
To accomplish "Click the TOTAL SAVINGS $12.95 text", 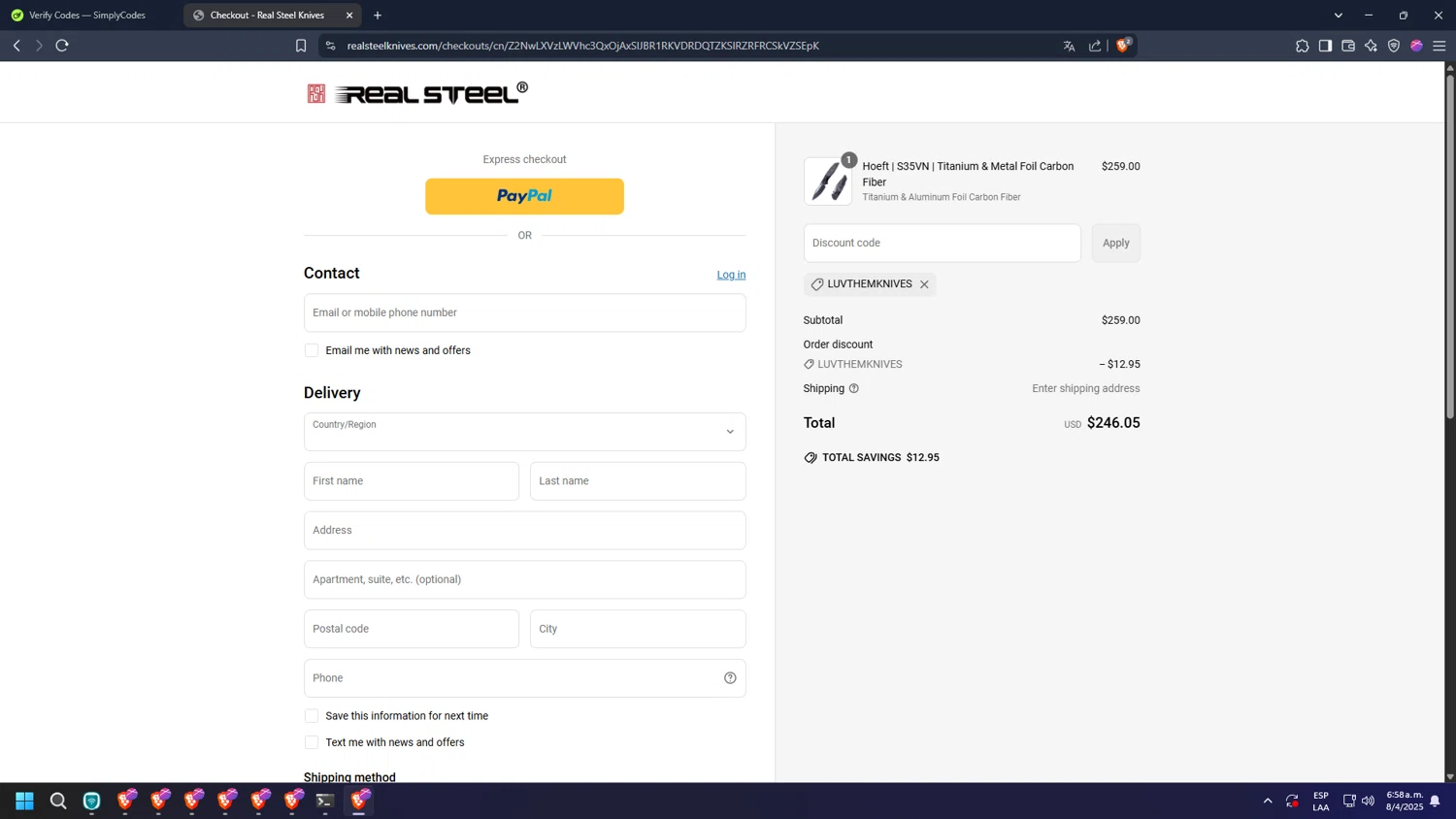I will 880,457.
